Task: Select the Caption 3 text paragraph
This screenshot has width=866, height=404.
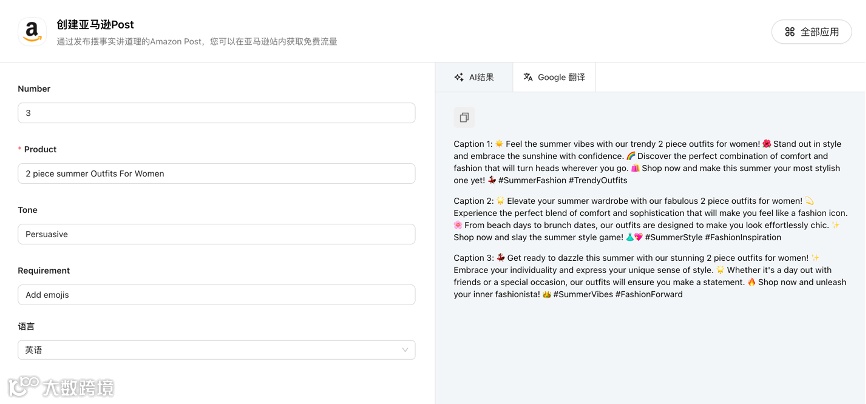Action: click(650, 276)
